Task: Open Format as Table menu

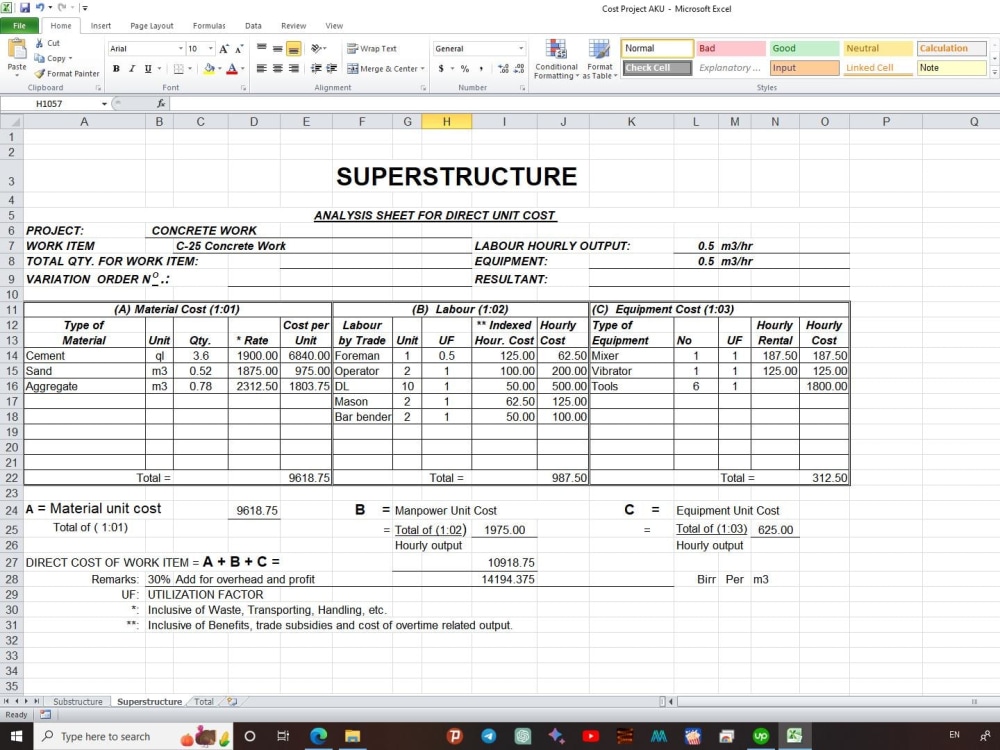Action: pyautogui.click(x=599, y=59)
